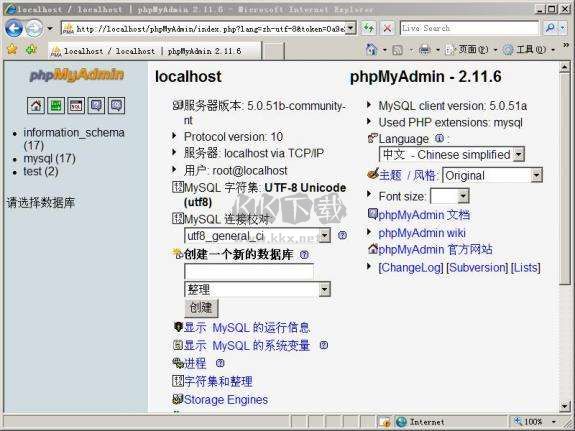Open the Chinese simplified language dropdown

pyautogui.click(x=452, y=154)
